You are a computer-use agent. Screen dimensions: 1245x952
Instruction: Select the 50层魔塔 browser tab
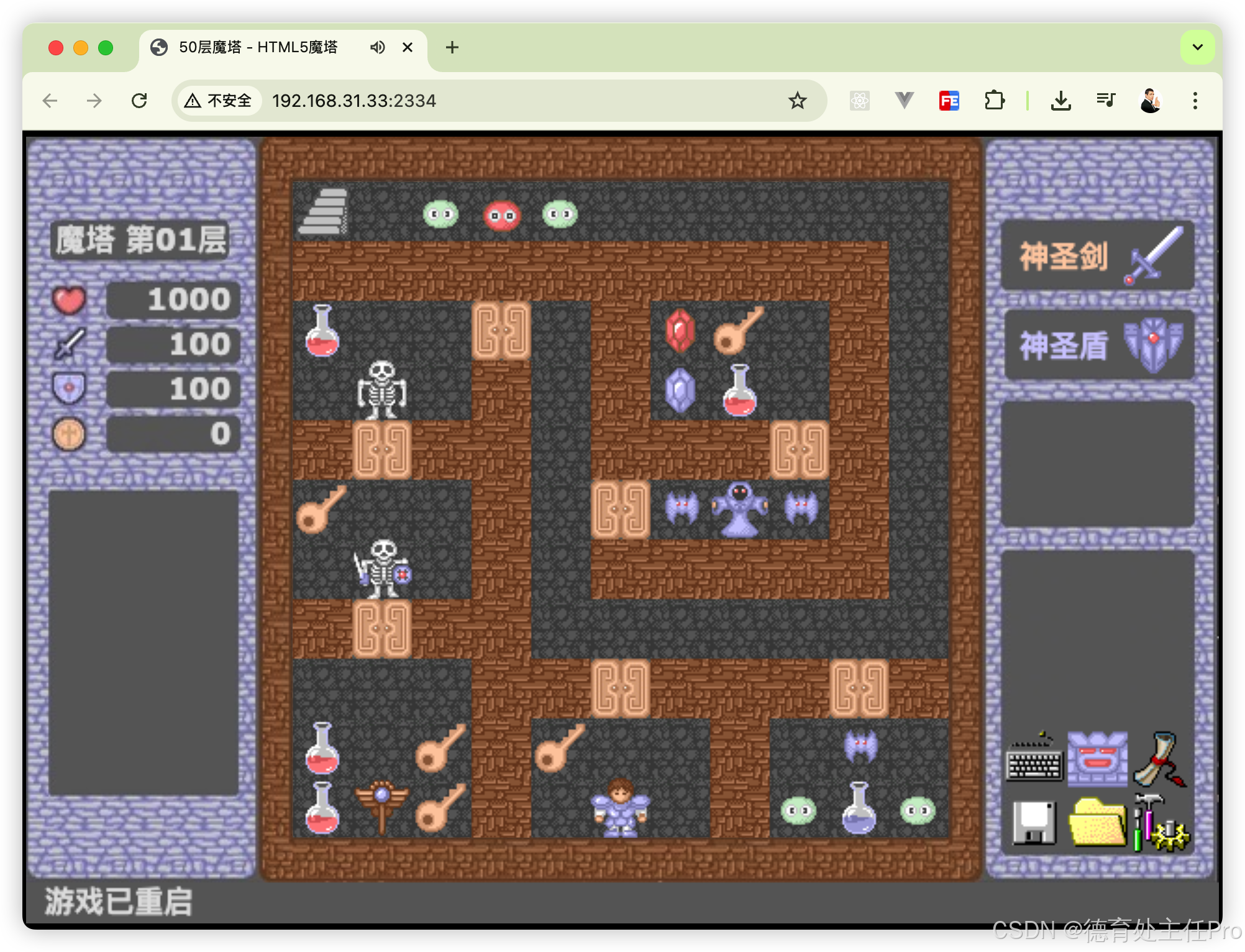(258, 47)
